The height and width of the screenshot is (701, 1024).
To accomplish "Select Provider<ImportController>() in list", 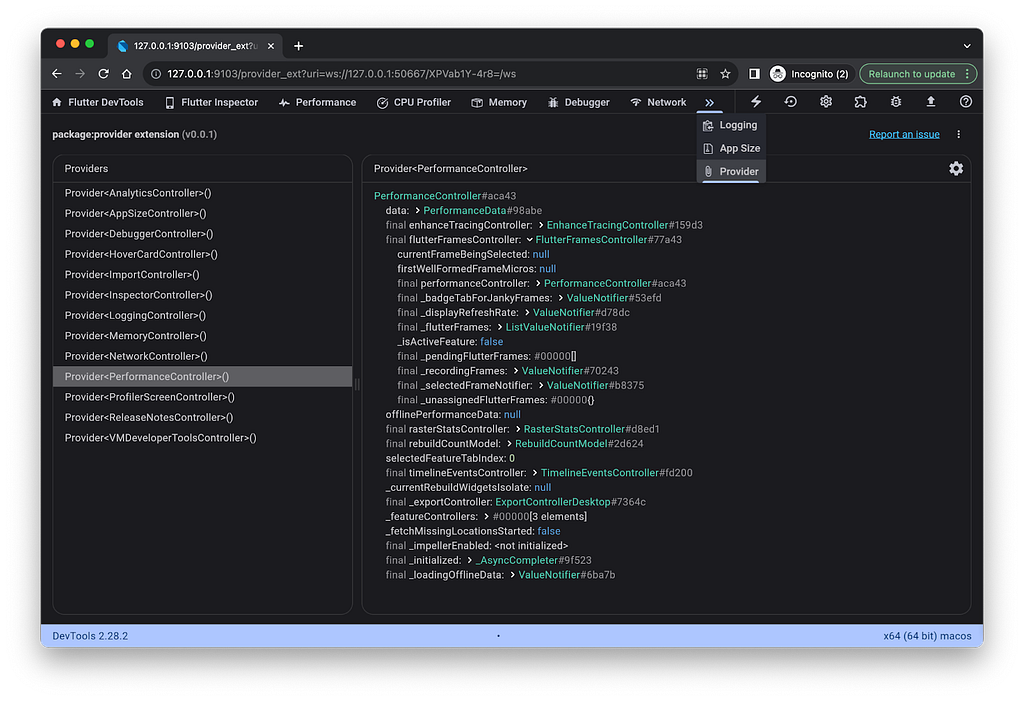I will (202, 274).
